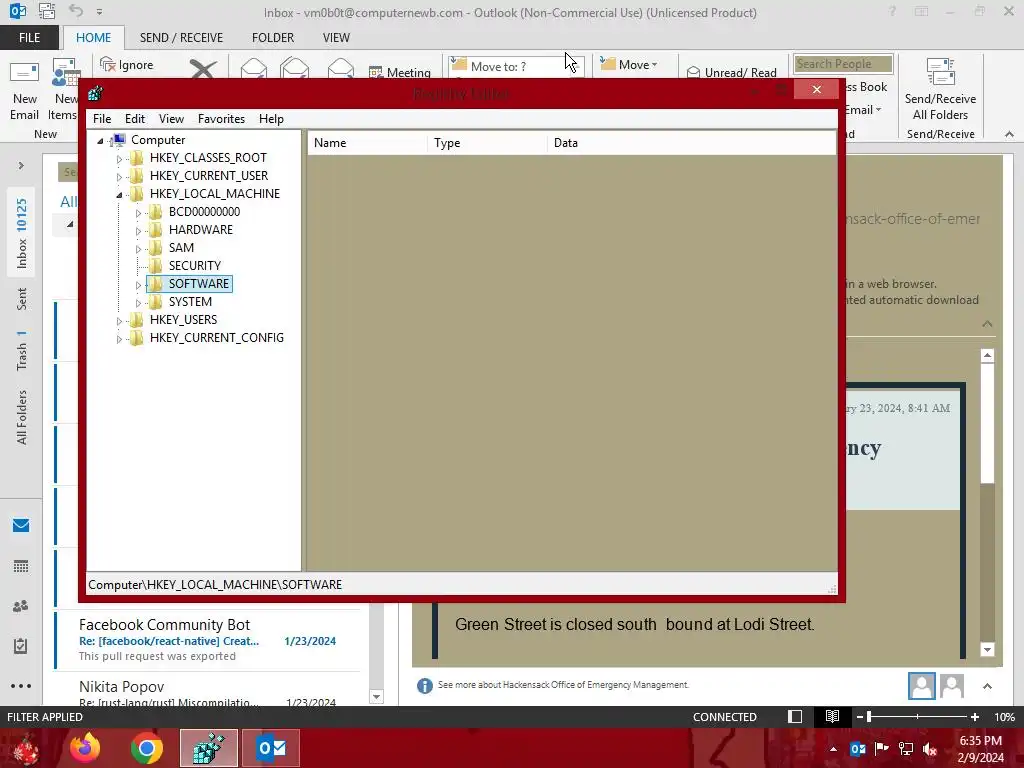1024x768 pixels.
Task: Click Meeting reply button in ribbon
Action: (x=400, y=72)
